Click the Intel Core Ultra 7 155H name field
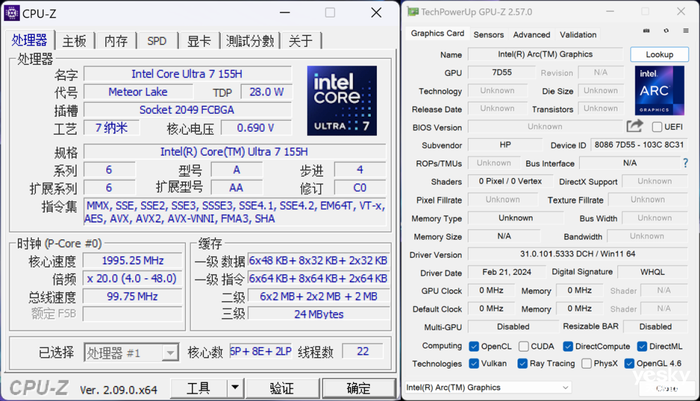The height and width of the screenshot is (401, 700). 187,74
